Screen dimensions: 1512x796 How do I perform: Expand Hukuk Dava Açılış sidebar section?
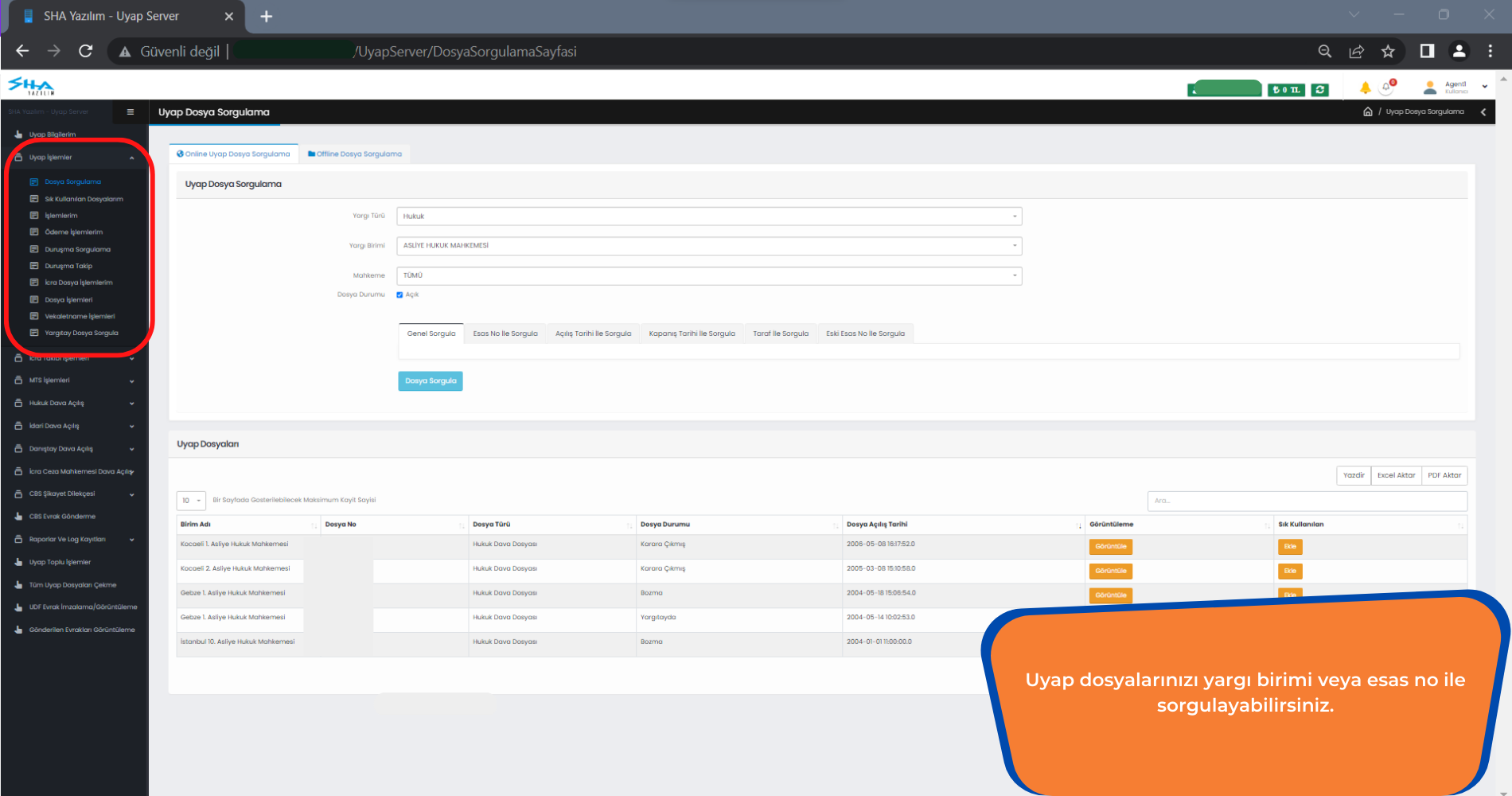tap(76, 404)
